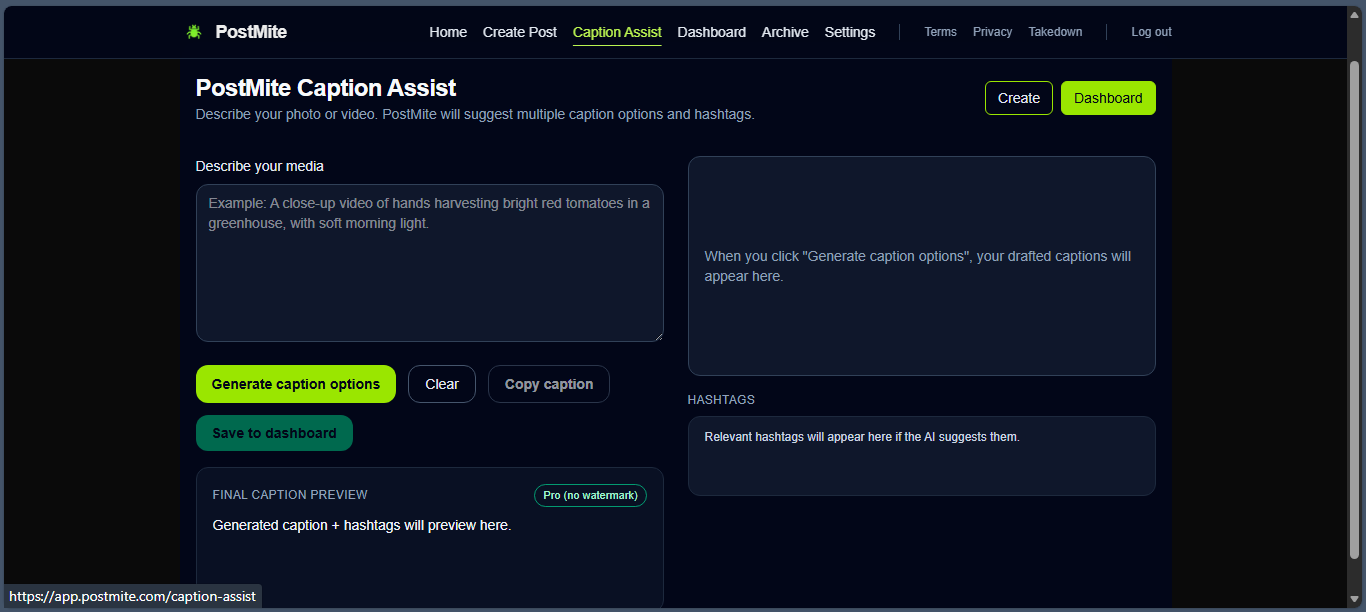This screenshot has width=1366, height=612.
Task: Save the caption to dashboard
Action: (x=274, y=433)
